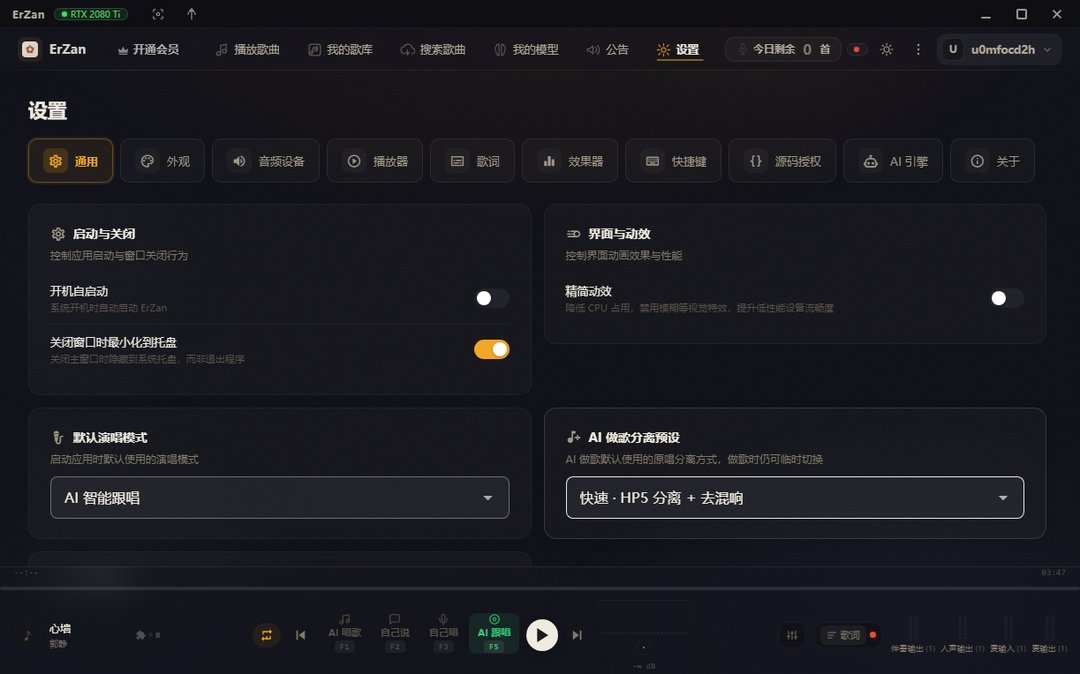Click the red record dot pill near the username
1080x674 pixels.
pos(857,50)
